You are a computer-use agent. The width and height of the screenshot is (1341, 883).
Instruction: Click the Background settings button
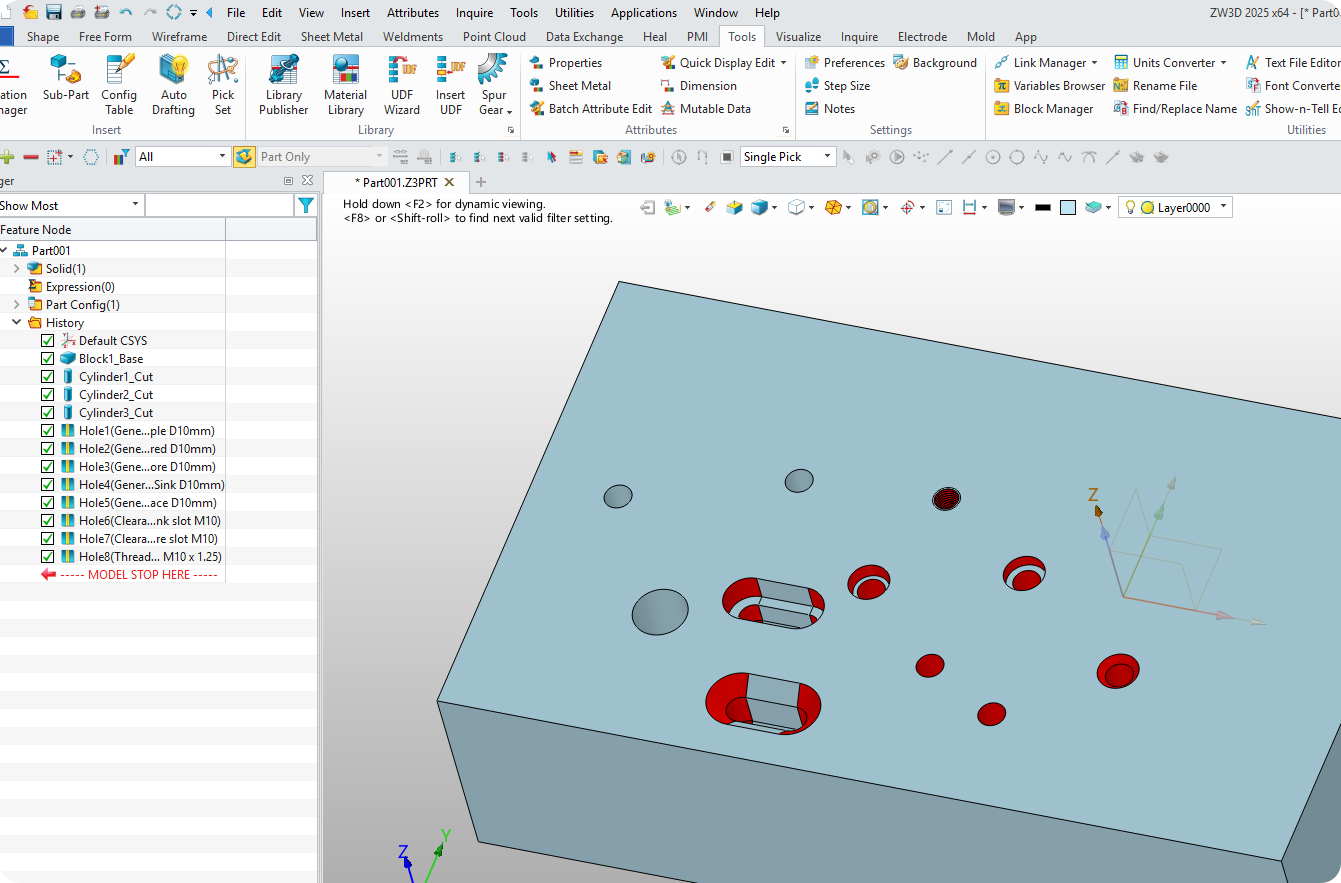[x=935, y=63]
